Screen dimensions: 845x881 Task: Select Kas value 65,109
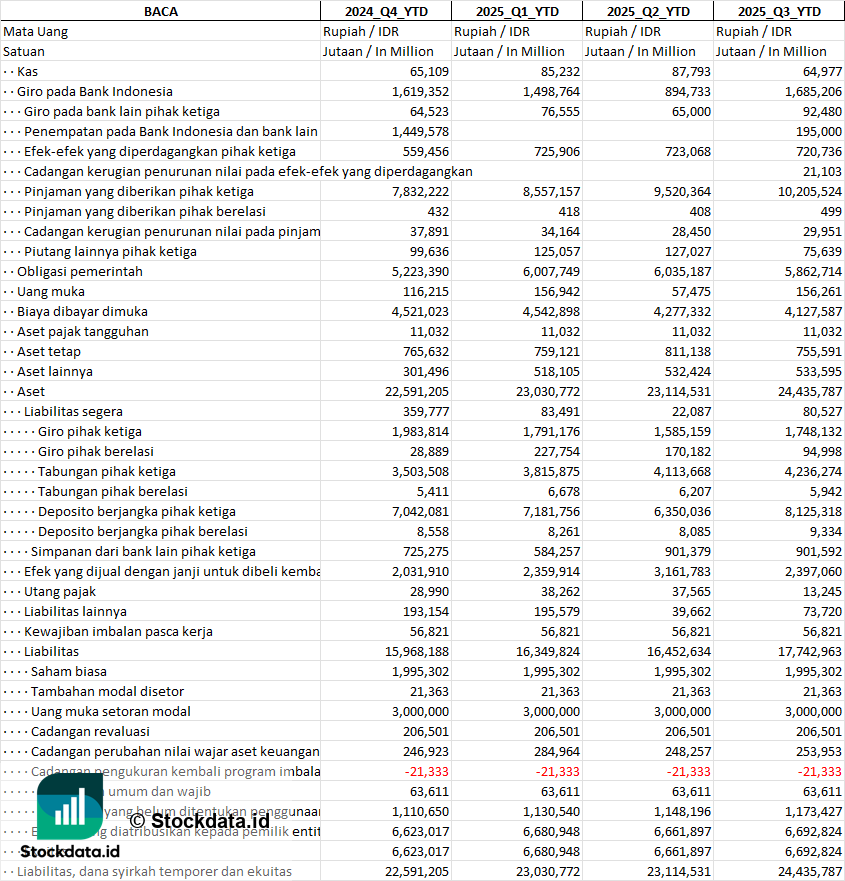429,71
